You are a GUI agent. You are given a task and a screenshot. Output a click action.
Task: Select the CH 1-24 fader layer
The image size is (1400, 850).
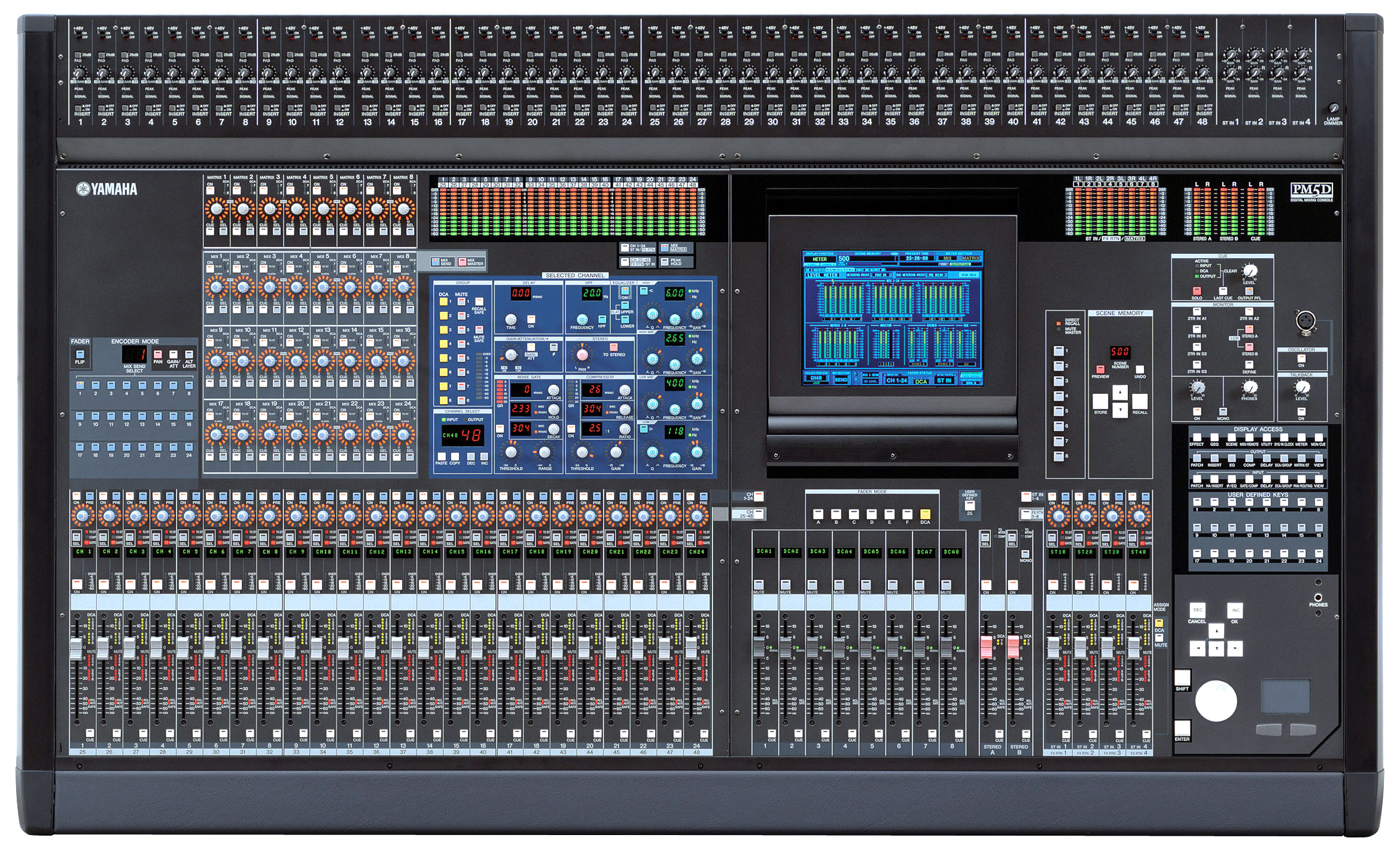(759, 496)
